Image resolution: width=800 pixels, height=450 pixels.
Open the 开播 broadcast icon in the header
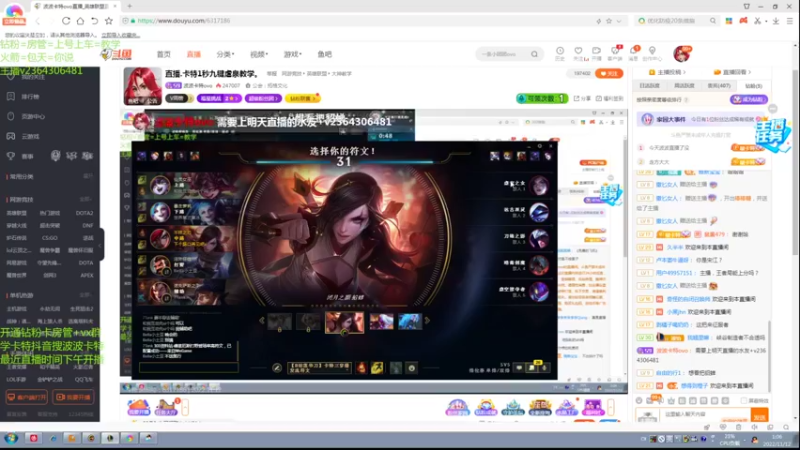tap(596, 54)
